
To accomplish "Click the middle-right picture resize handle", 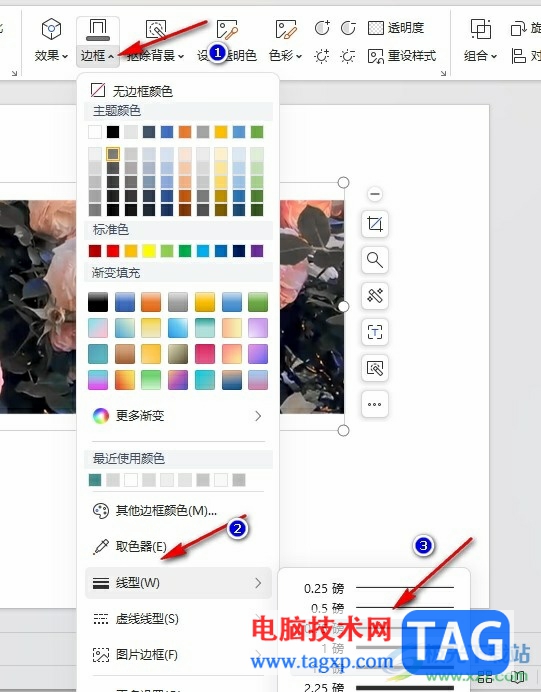I will 343,306.
